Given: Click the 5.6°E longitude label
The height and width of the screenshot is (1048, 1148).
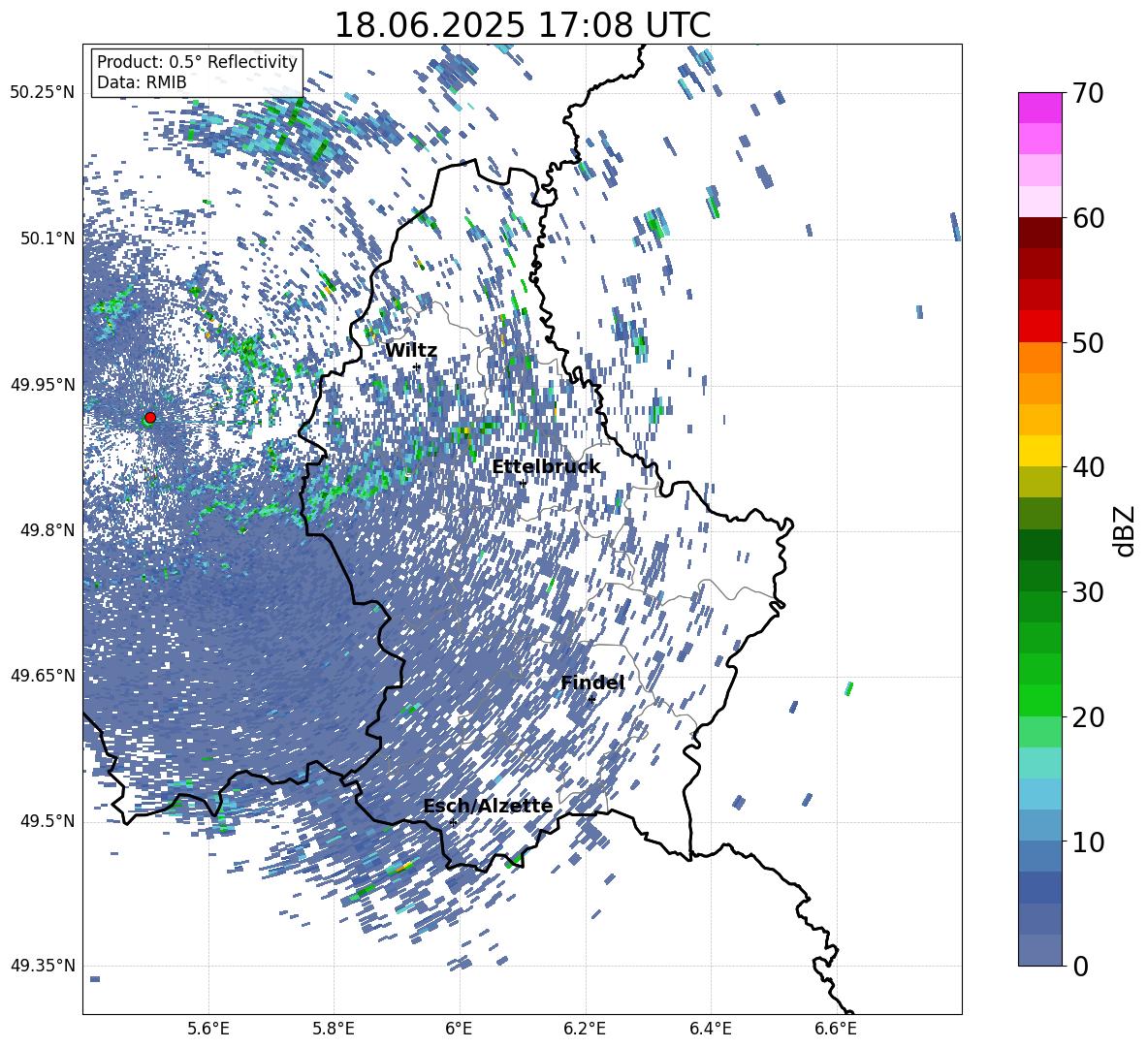Looking at the screenshot, I should pos(208,1029).
